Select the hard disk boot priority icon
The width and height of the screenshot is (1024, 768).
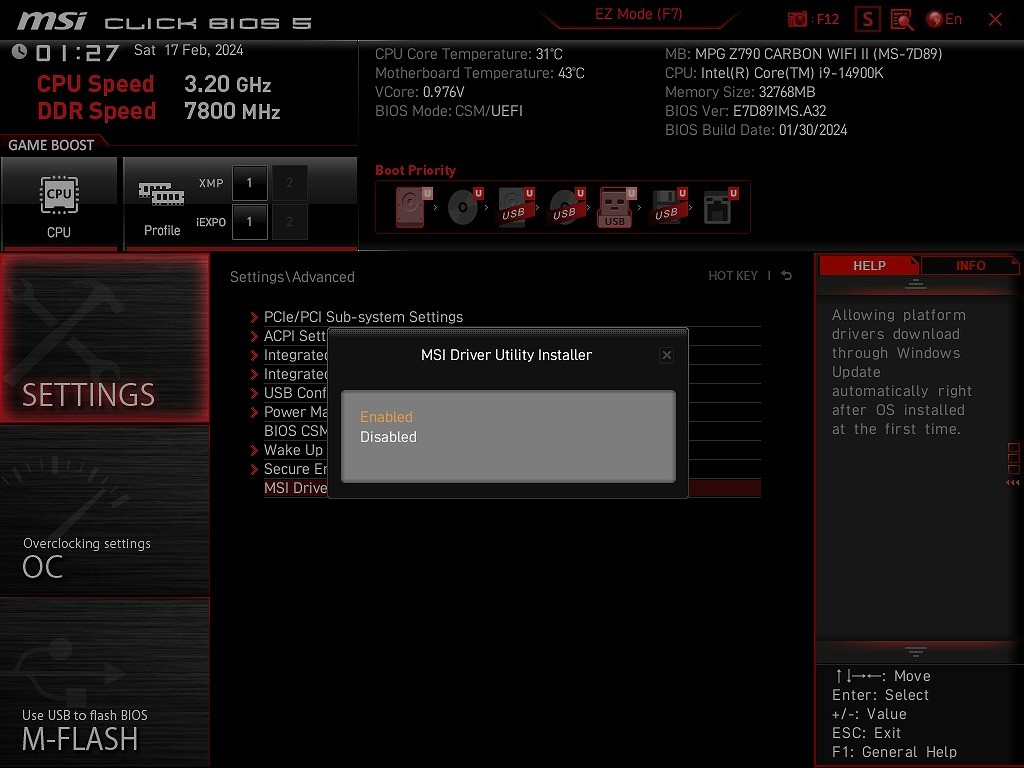[414, 207]
